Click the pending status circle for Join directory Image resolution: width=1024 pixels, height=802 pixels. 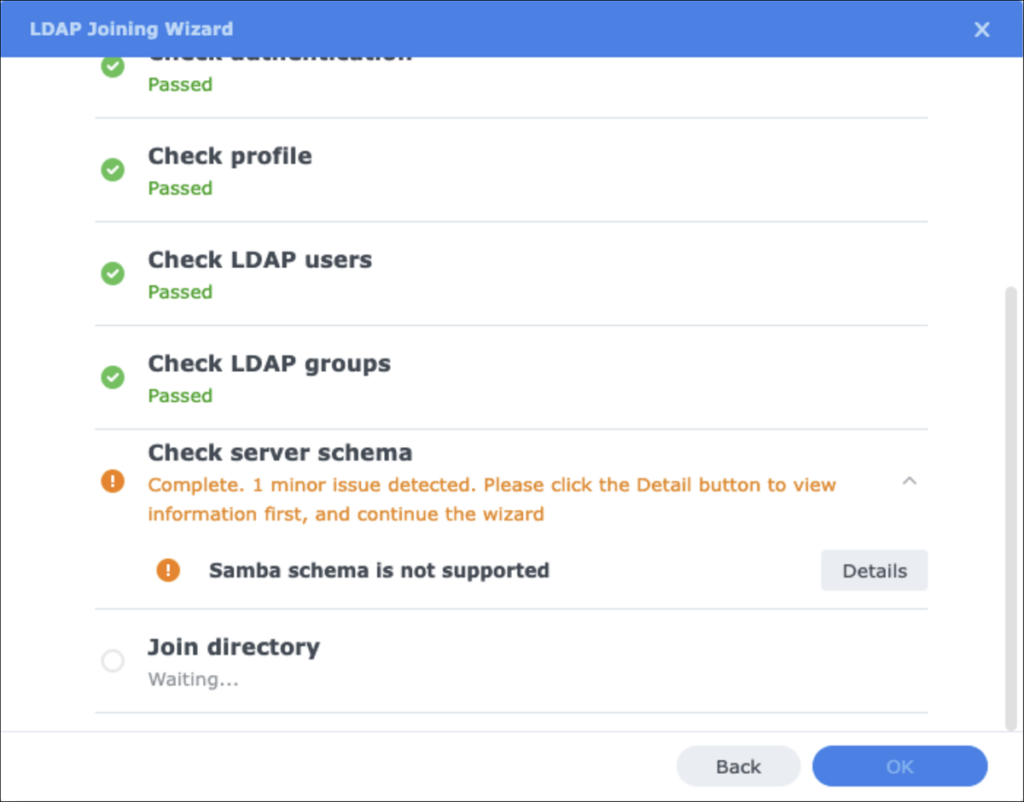pyautogui.click(x=112, y=660)
